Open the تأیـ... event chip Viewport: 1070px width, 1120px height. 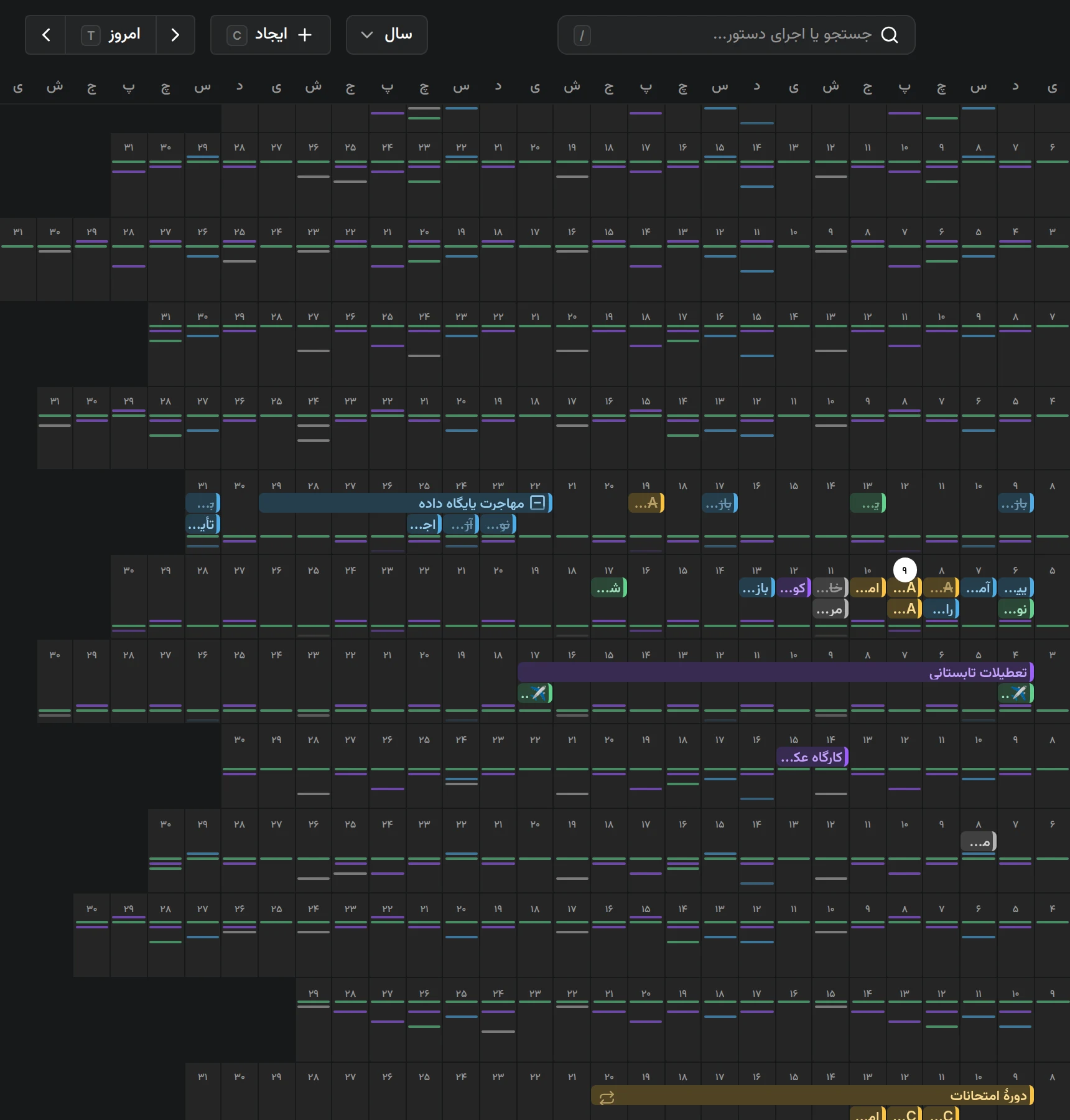pyautogui.click(x=203, y=524)
